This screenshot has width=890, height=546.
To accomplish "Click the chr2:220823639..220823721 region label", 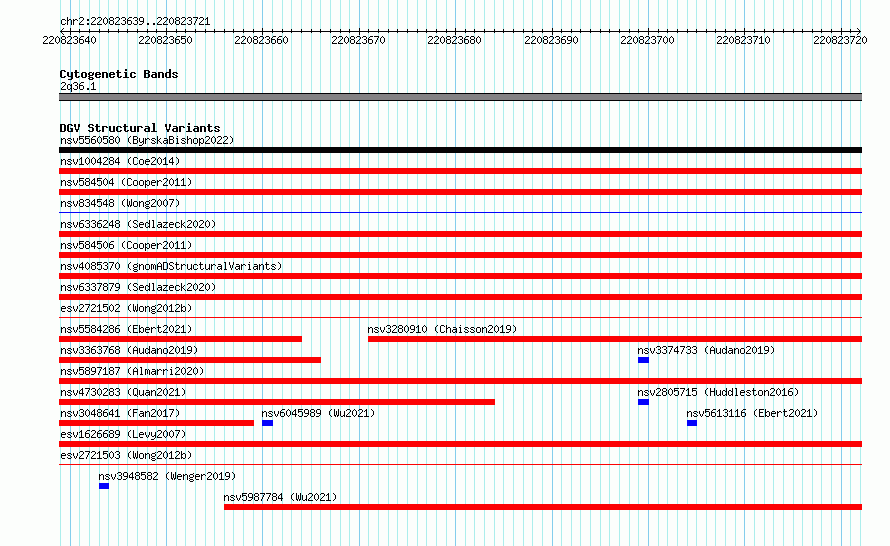I will [135, 21].
